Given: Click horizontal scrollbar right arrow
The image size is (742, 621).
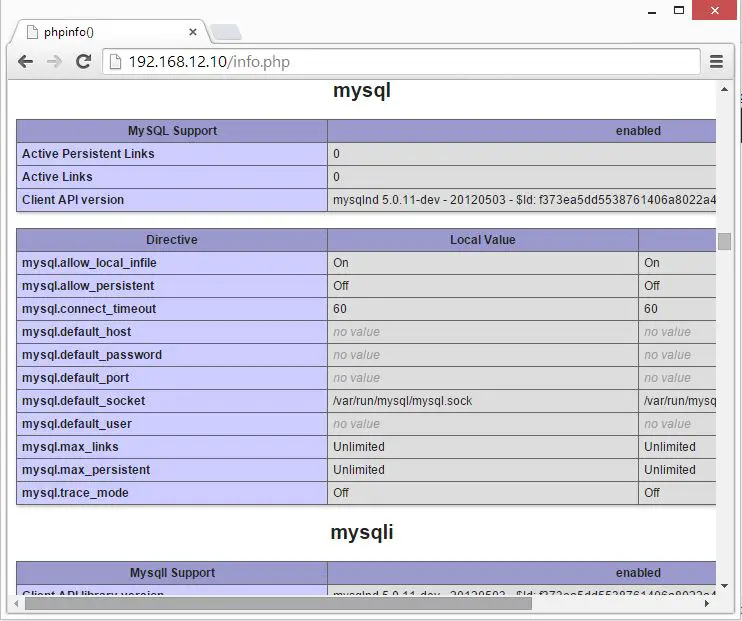Looking at the screenshot, I should point(707,603).
